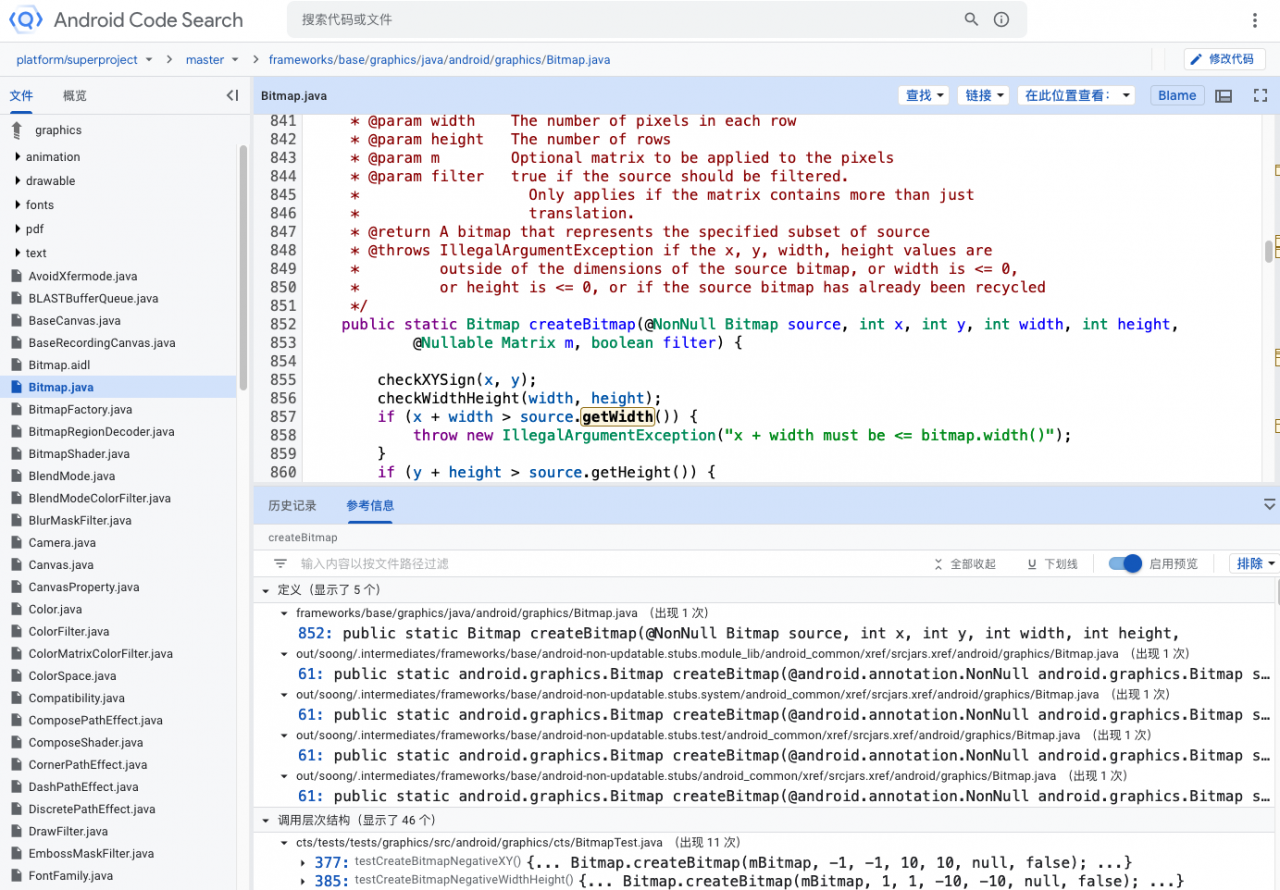1280x890 pixels.
Task: Open Canvas.java in file list
Action: [62, 565]
